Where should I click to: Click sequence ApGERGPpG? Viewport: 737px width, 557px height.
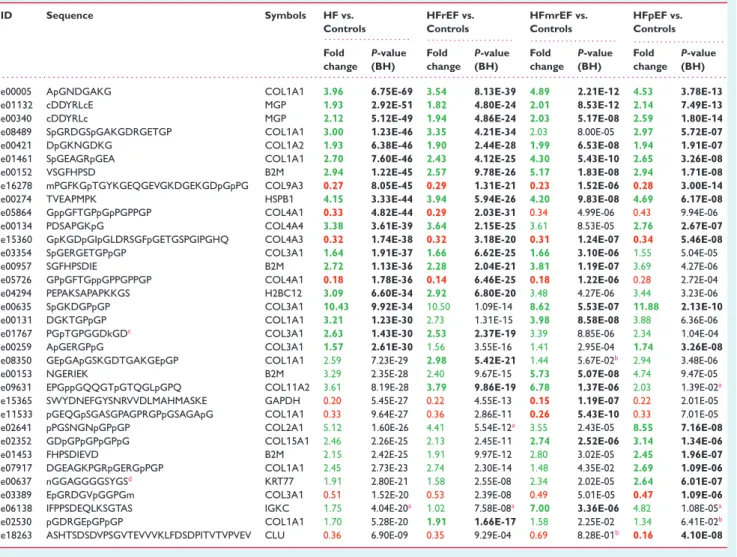tap(75, 347)
